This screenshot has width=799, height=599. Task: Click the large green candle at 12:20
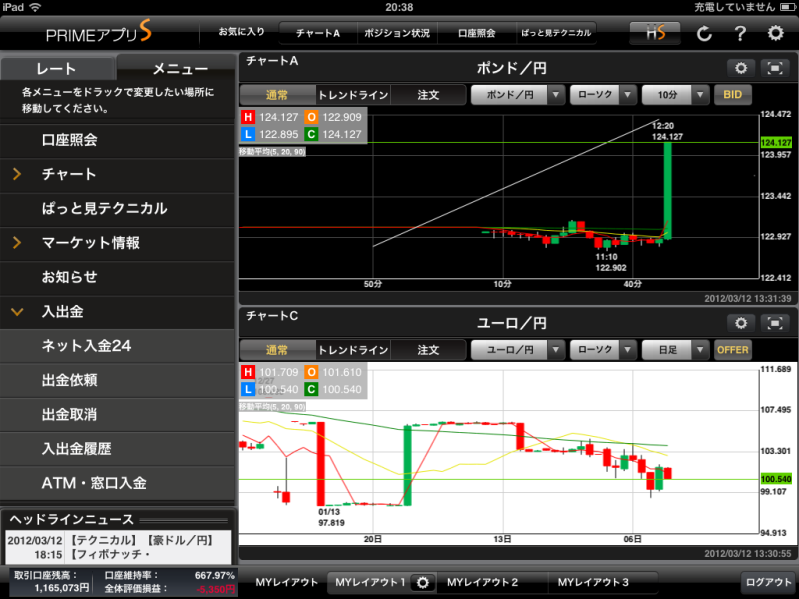point(668,190)
